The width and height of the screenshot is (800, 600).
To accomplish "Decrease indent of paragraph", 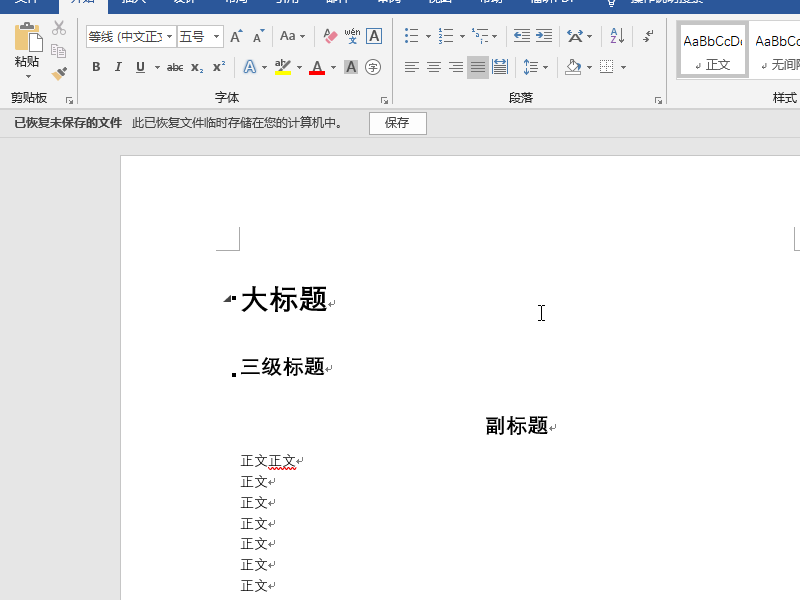I will point(521,36).
